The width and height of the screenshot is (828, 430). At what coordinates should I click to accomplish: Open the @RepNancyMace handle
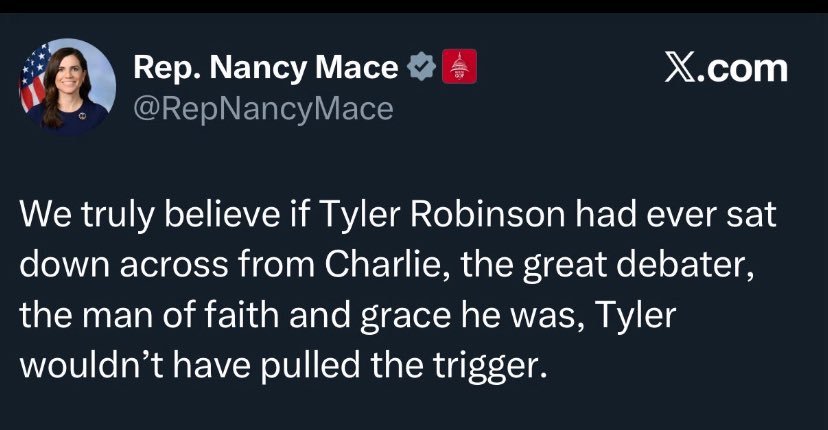click(263, 108)
